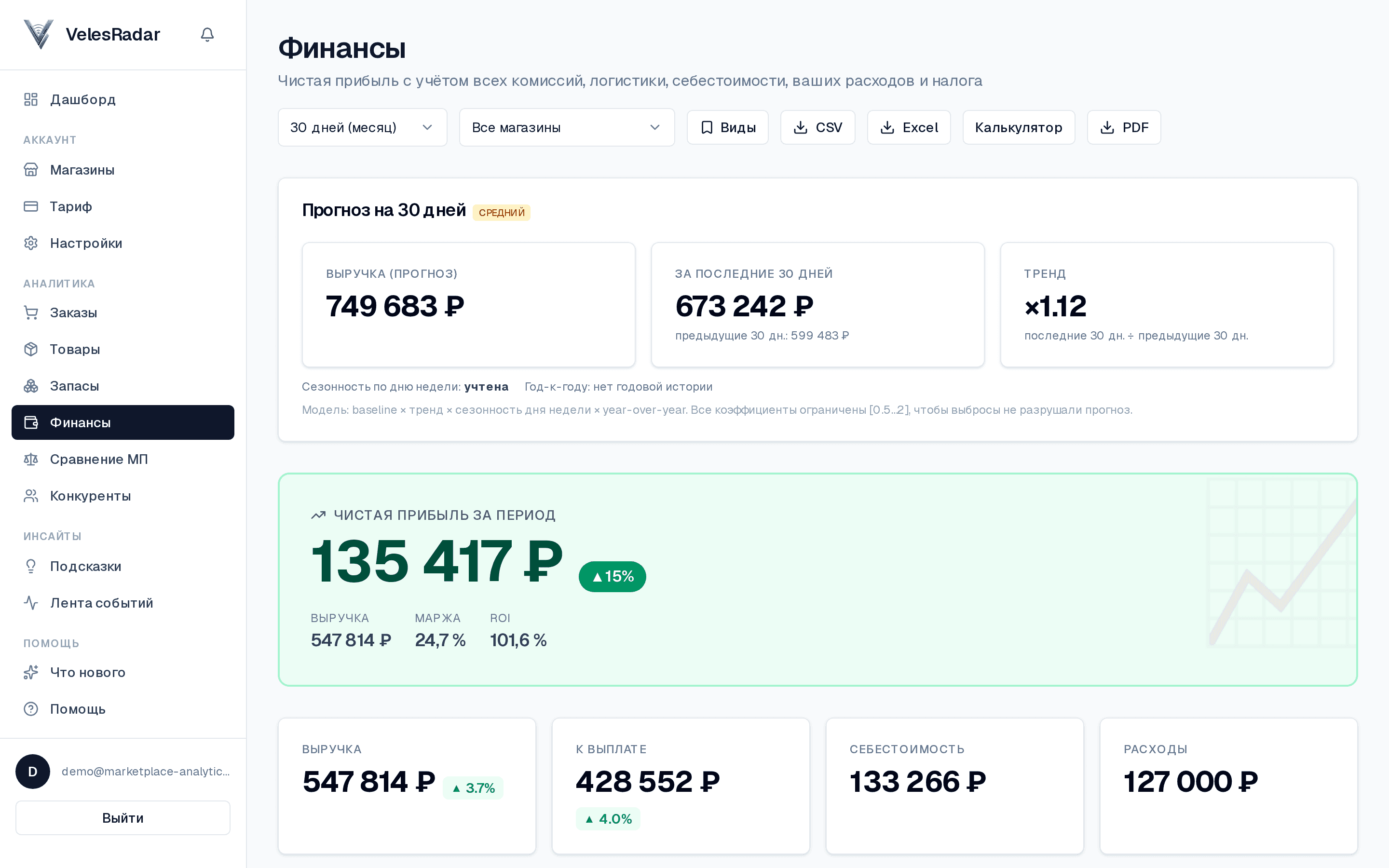Click the Что нового sparkles icon
The image size is (1389, 868).
point(31,672)
